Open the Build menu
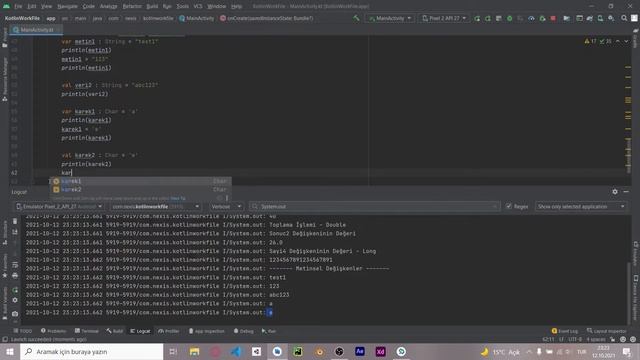Viewport: 640px width, 360px height. point(152,6)
